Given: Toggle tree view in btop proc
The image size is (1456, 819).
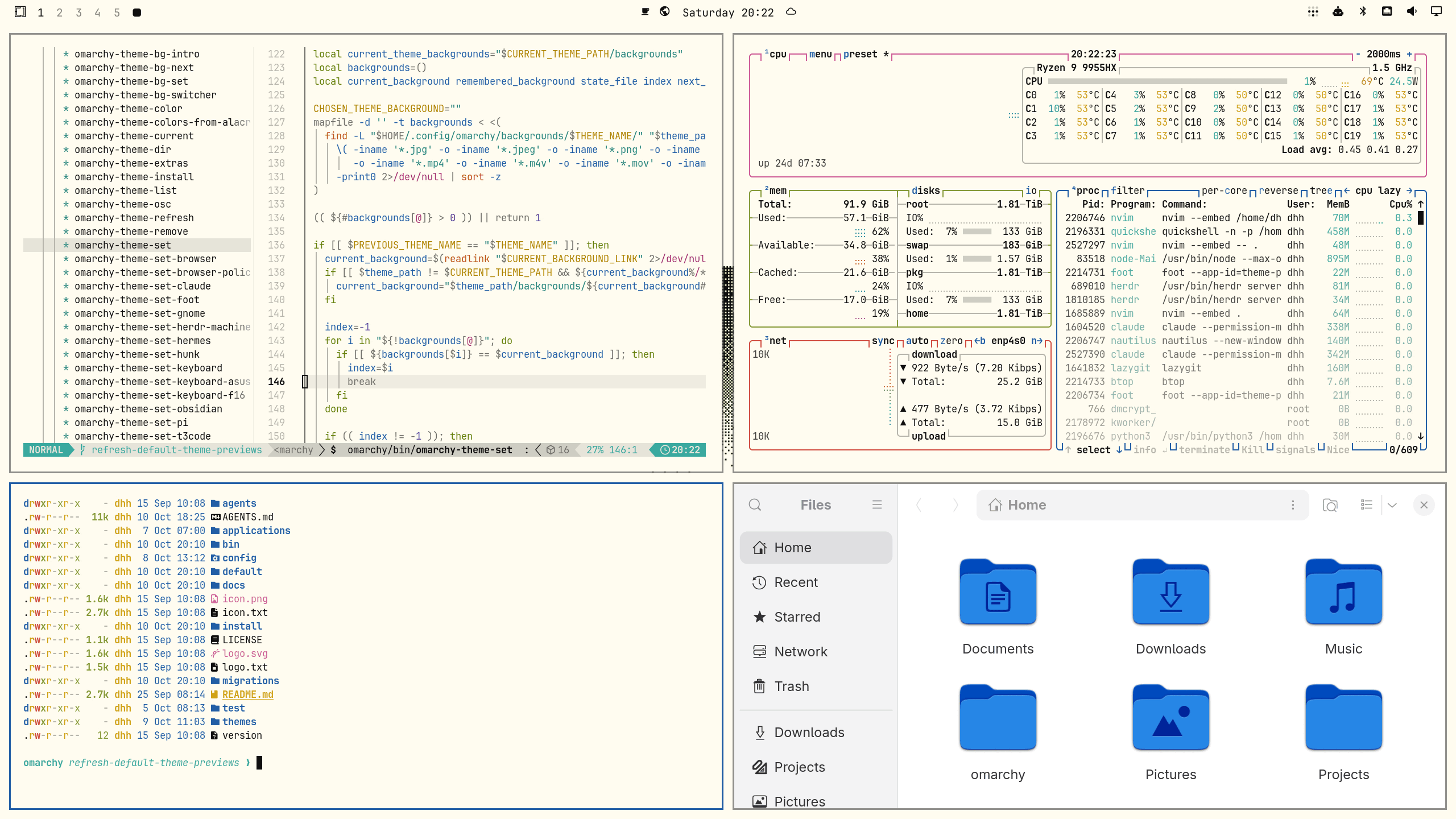Looking at the screenshot, I should tap(1321, 191).
